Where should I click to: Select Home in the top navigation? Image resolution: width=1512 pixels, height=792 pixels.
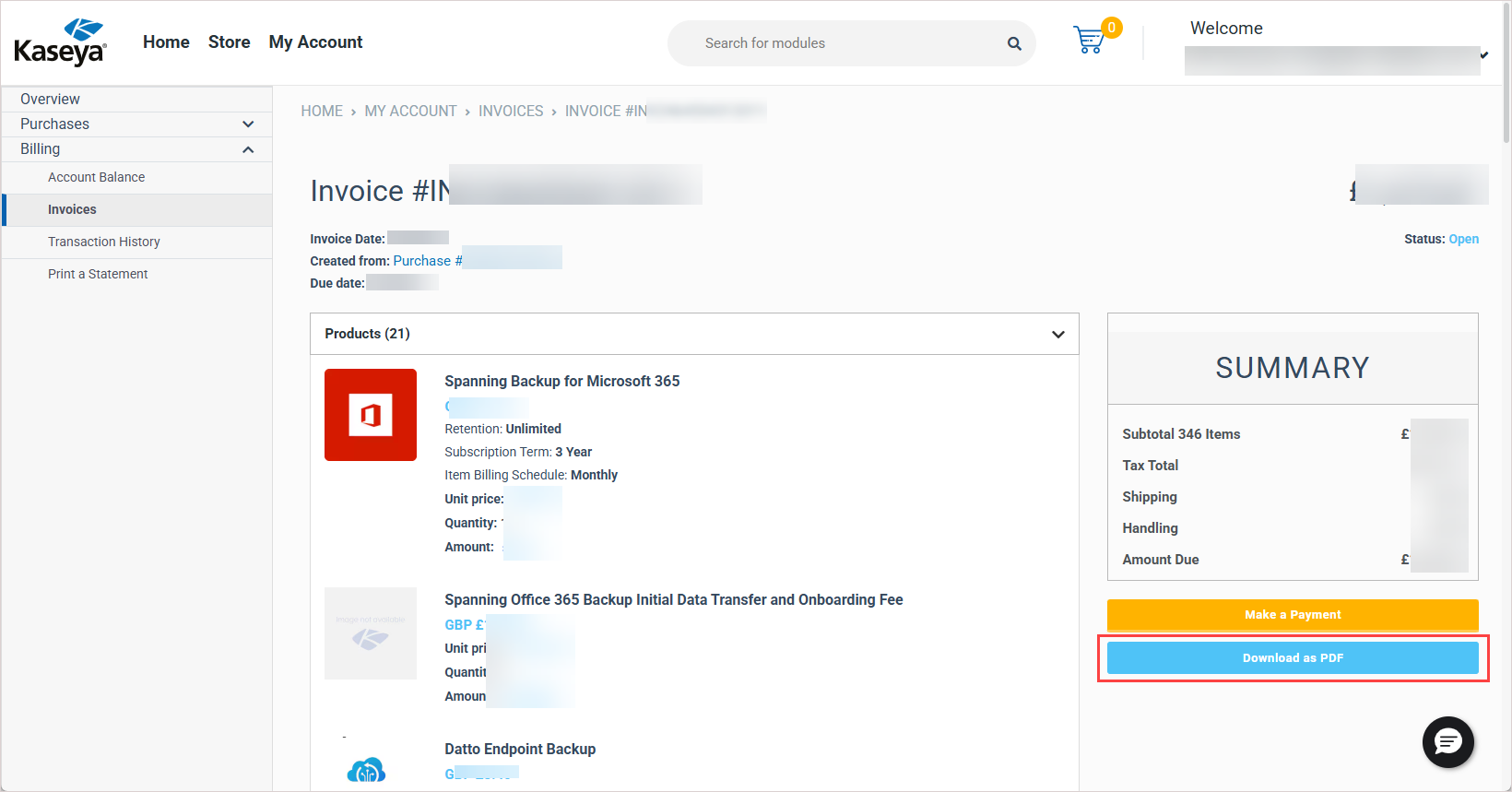(166, 42)
